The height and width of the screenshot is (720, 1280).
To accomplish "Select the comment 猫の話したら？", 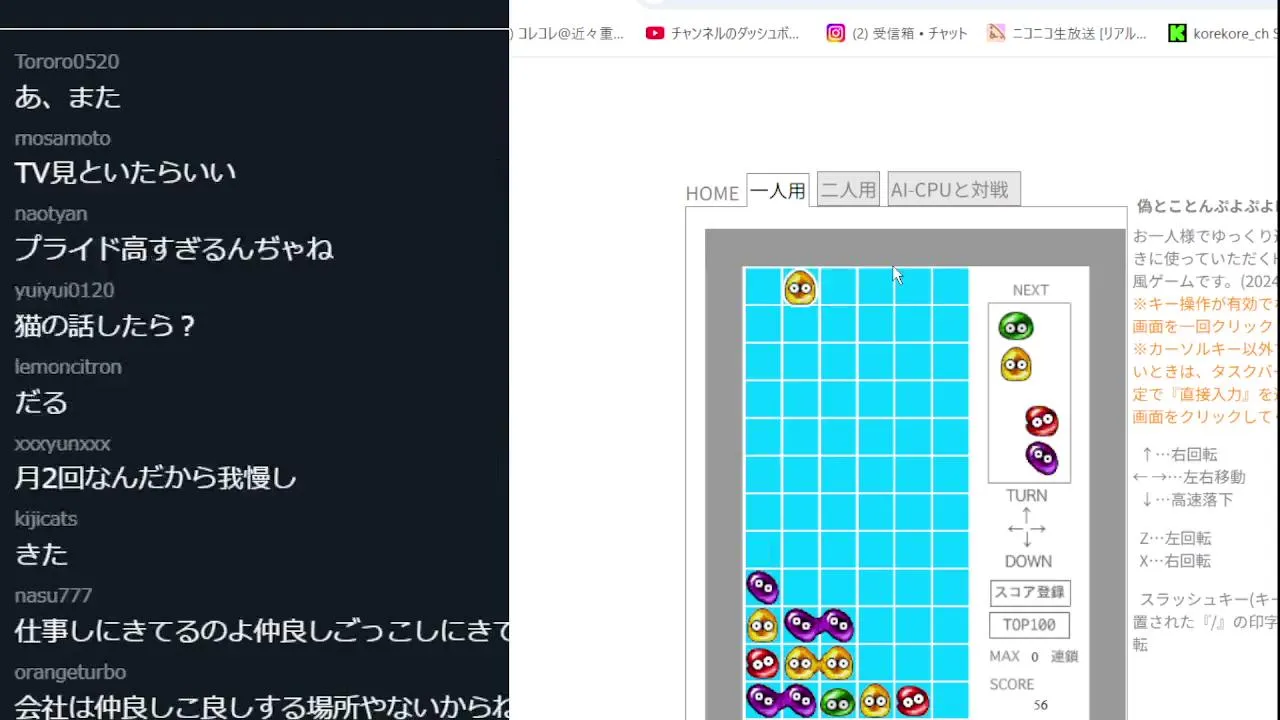I will [x=106, y=325].
